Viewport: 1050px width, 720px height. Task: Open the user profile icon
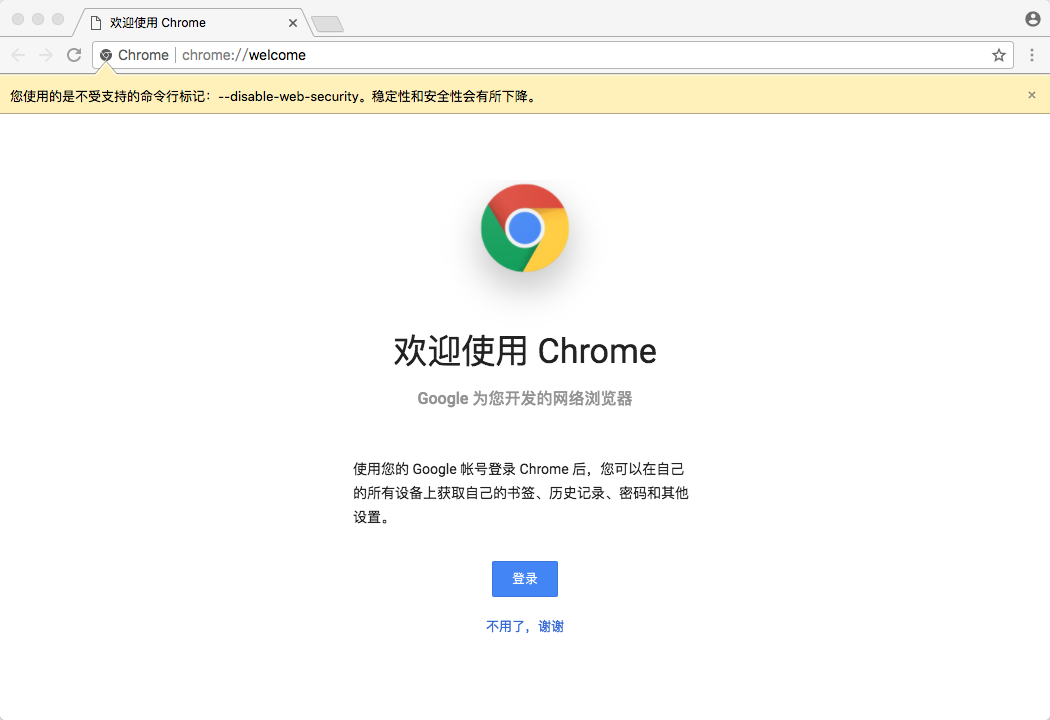[x=1033, y=19]
